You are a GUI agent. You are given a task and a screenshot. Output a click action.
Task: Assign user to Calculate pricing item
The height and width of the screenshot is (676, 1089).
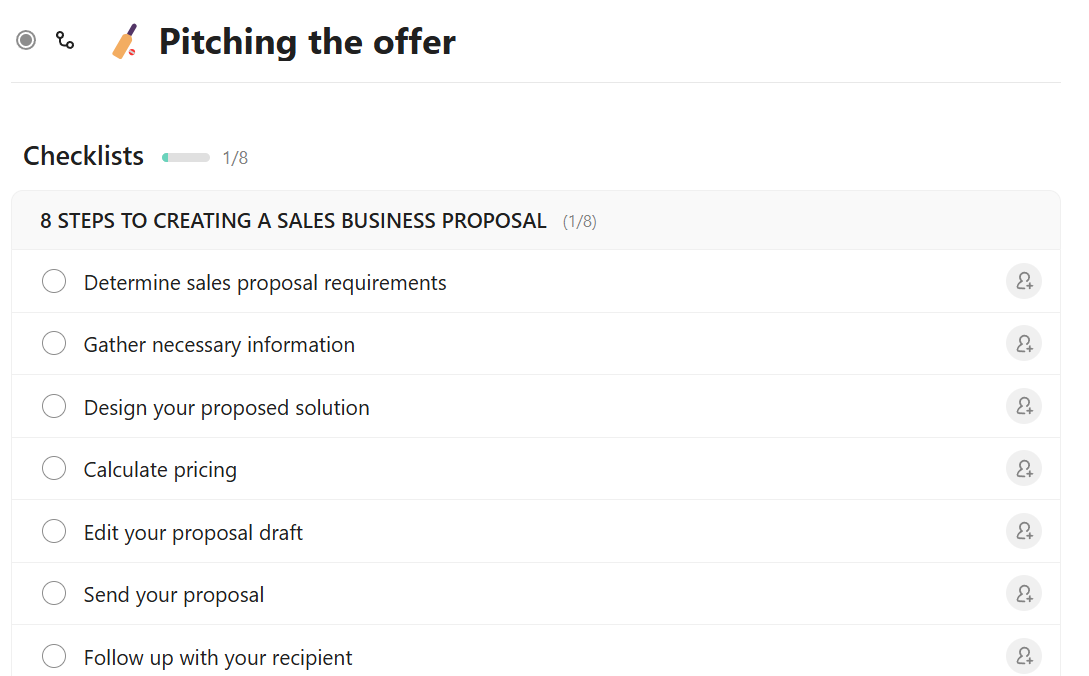point(1023,469)
